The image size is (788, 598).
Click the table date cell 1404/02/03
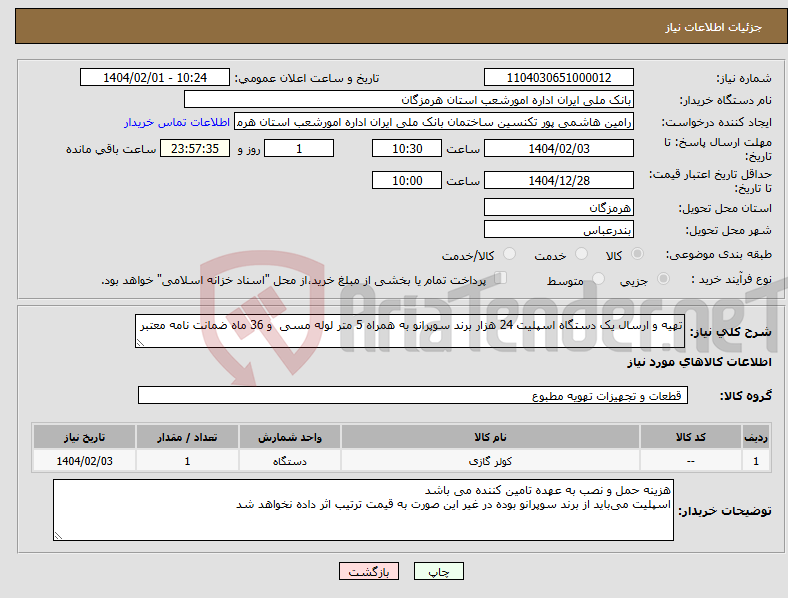[x=84, y=461]
